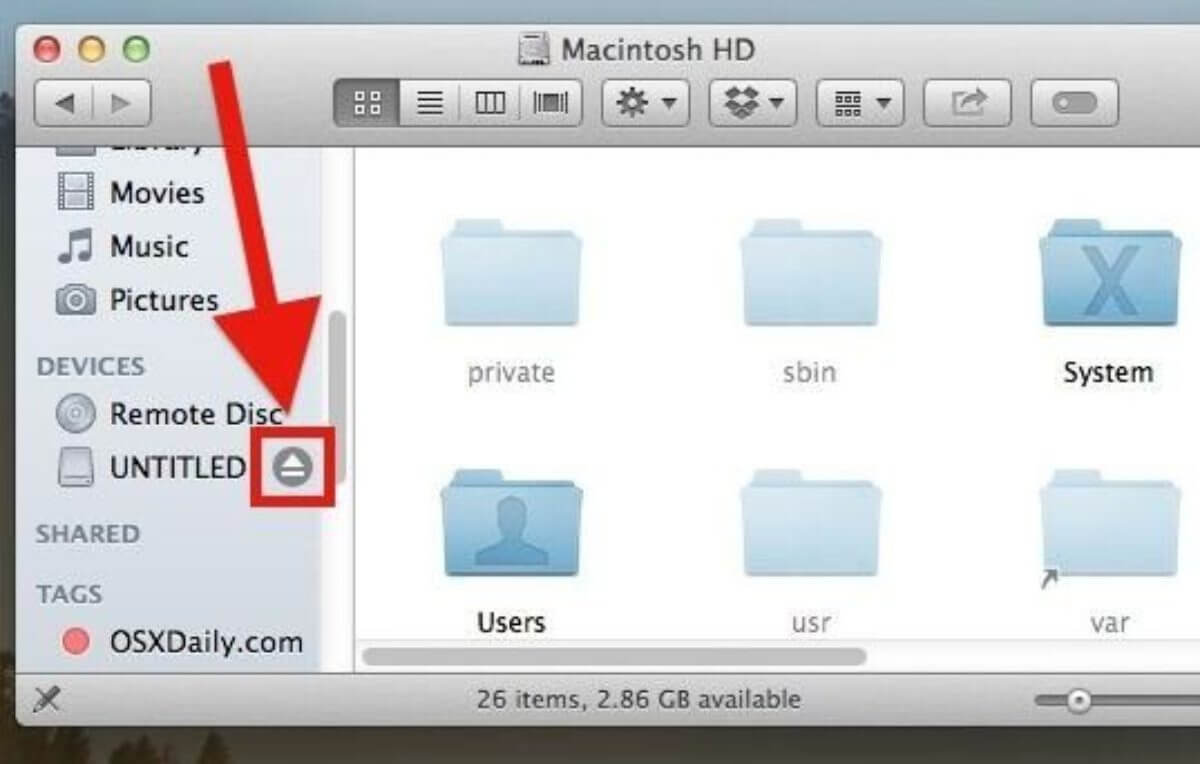
Task: Open the Dropbox toolbar dropdown
Action: point(752,102)
